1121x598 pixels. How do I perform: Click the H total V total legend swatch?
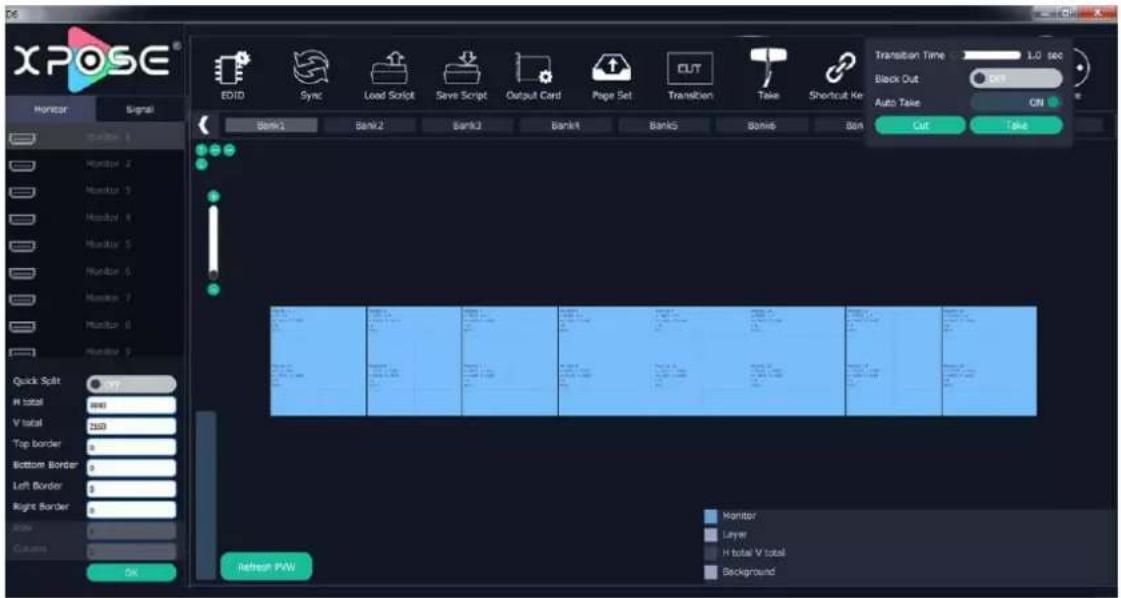click(710, 553)
